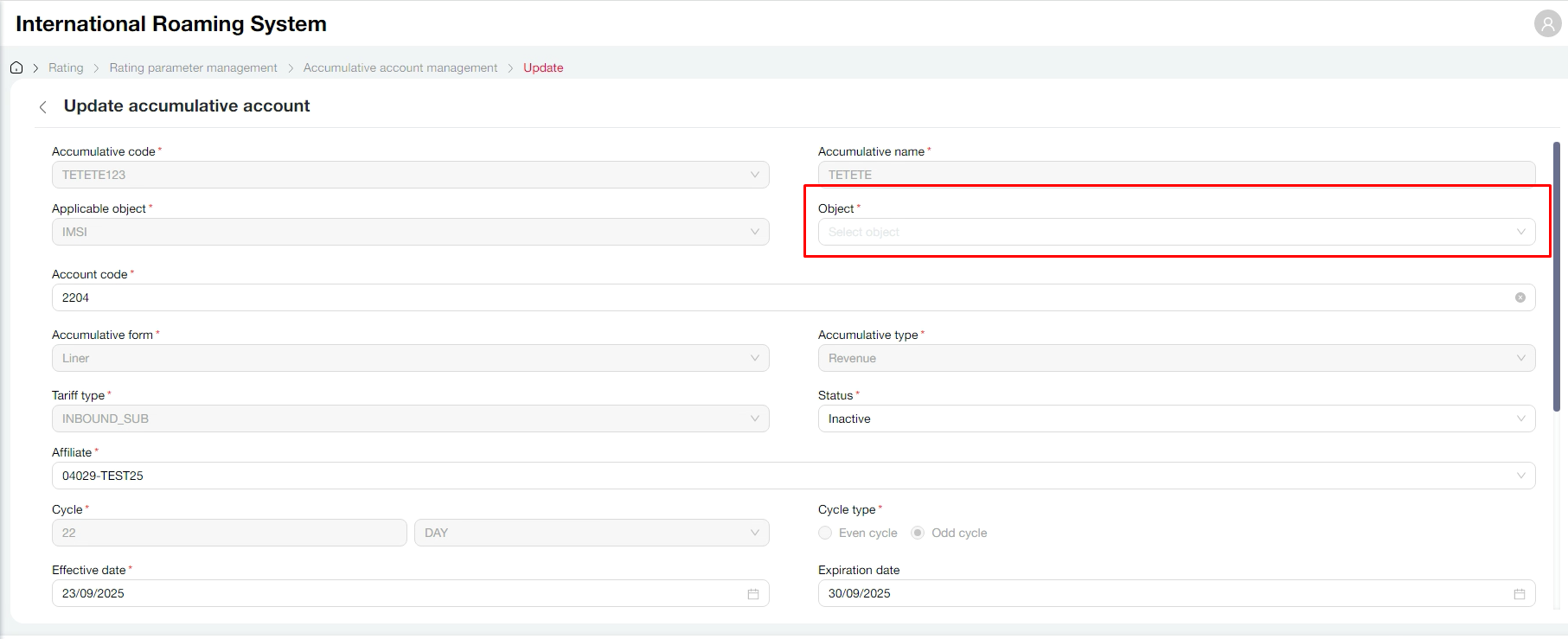Click the Account code input field
This screenshot has width=1568, height=639.
point(778,297)
